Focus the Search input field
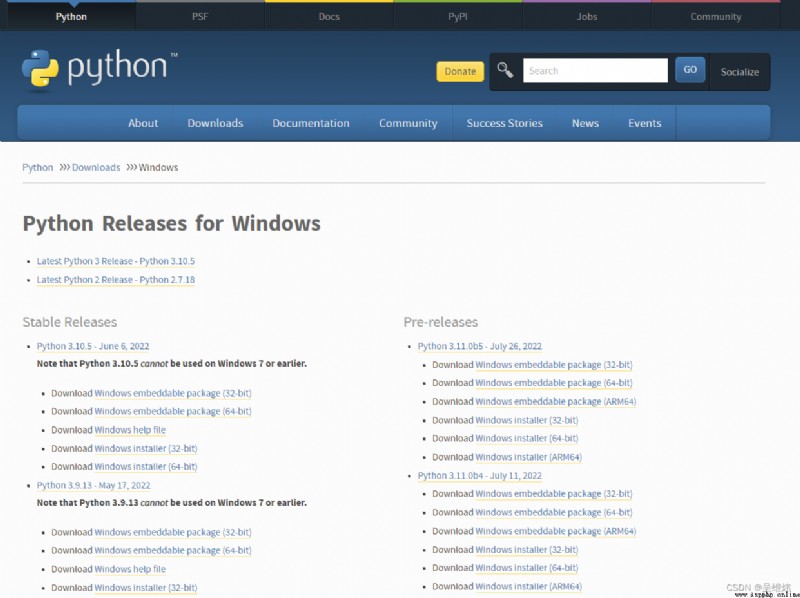The image size is (800, 598). pyautogui.click(x=595, y=70)
